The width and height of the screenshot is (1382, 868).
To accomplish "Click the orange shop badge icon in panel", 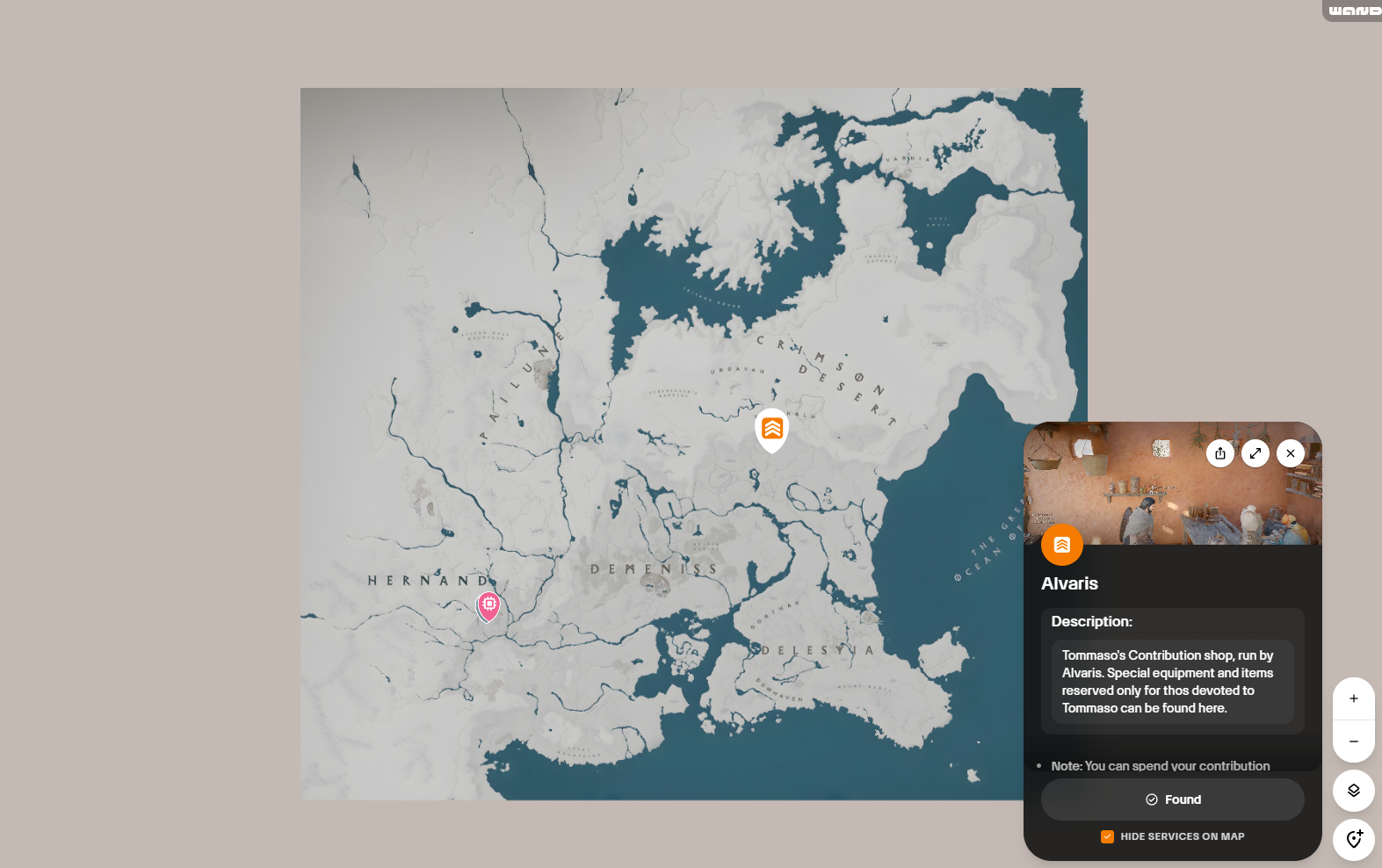I will (1062, 545).
